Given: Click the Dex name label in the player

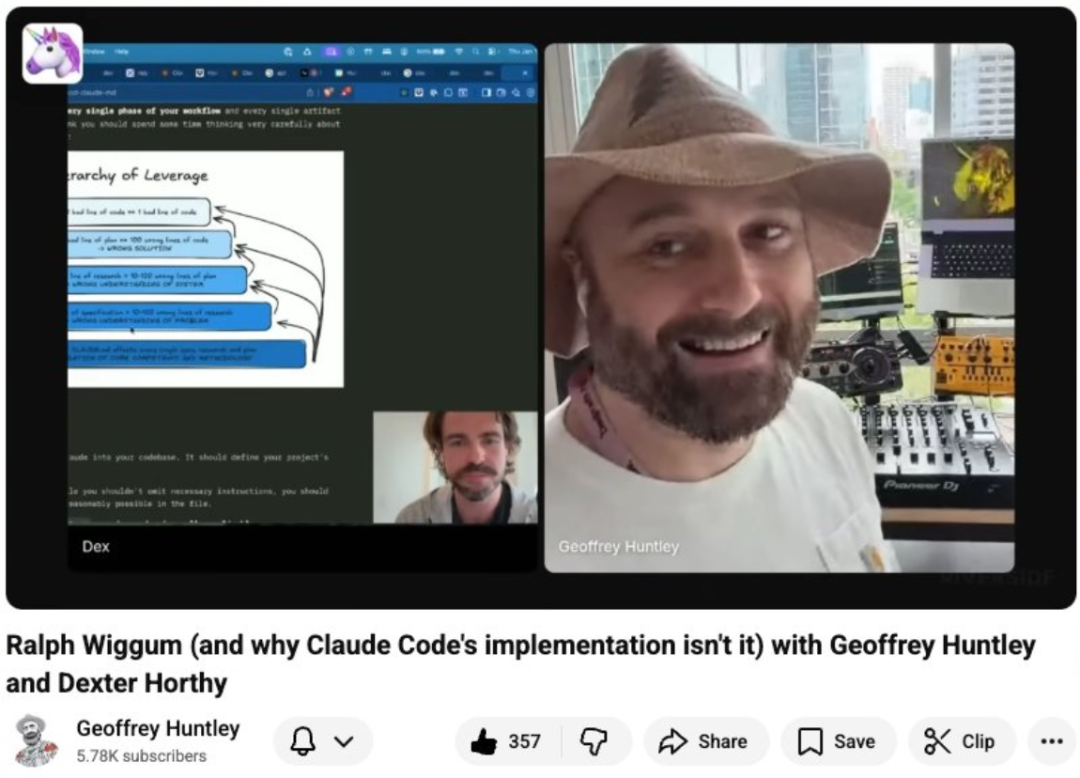Looking at the screenshot, I should (x=96, y=546).
